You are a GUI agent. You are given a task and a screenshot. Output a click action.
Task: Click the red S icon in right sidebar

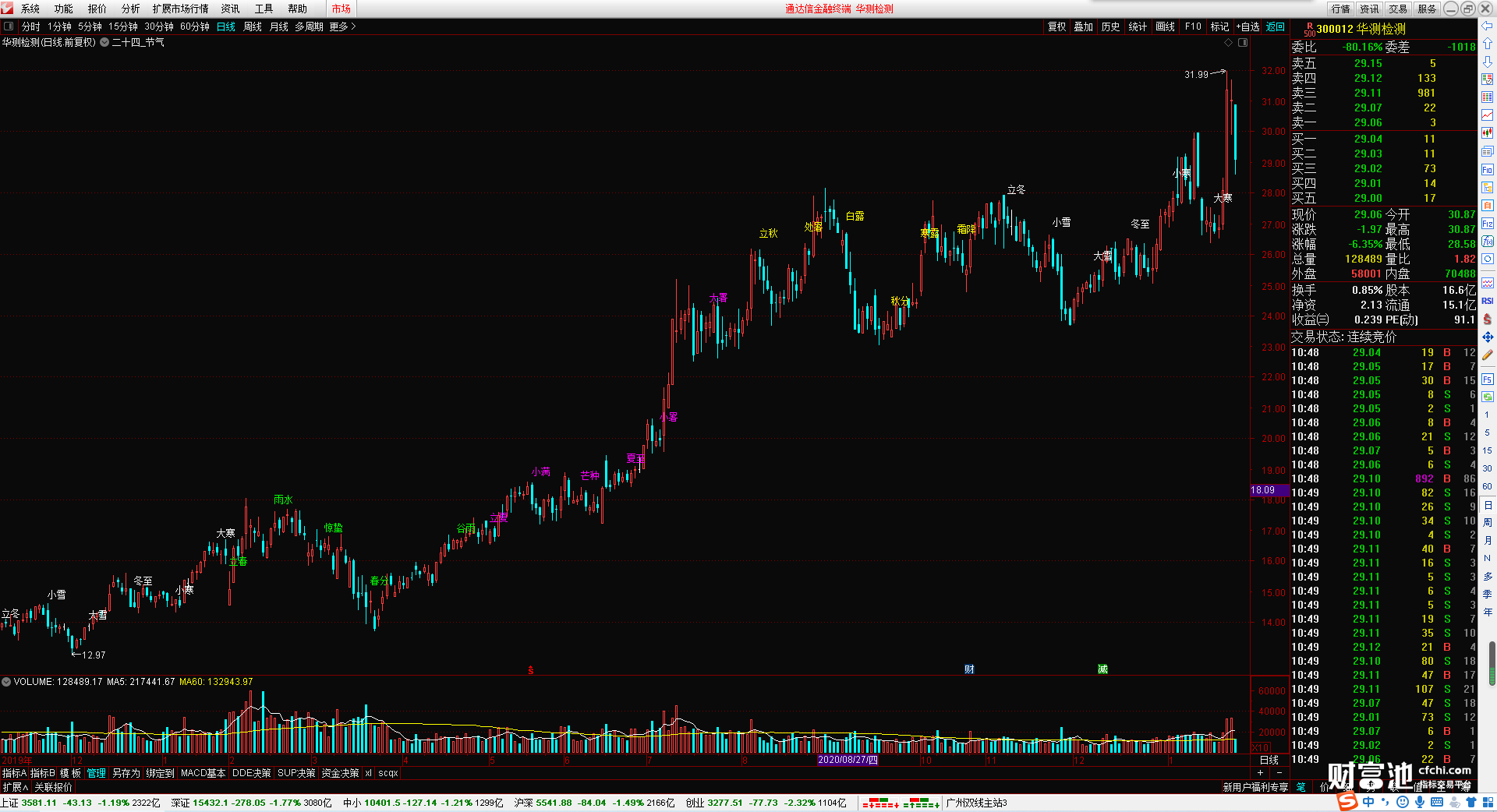pyautogui.click(x=1487, y=319)
